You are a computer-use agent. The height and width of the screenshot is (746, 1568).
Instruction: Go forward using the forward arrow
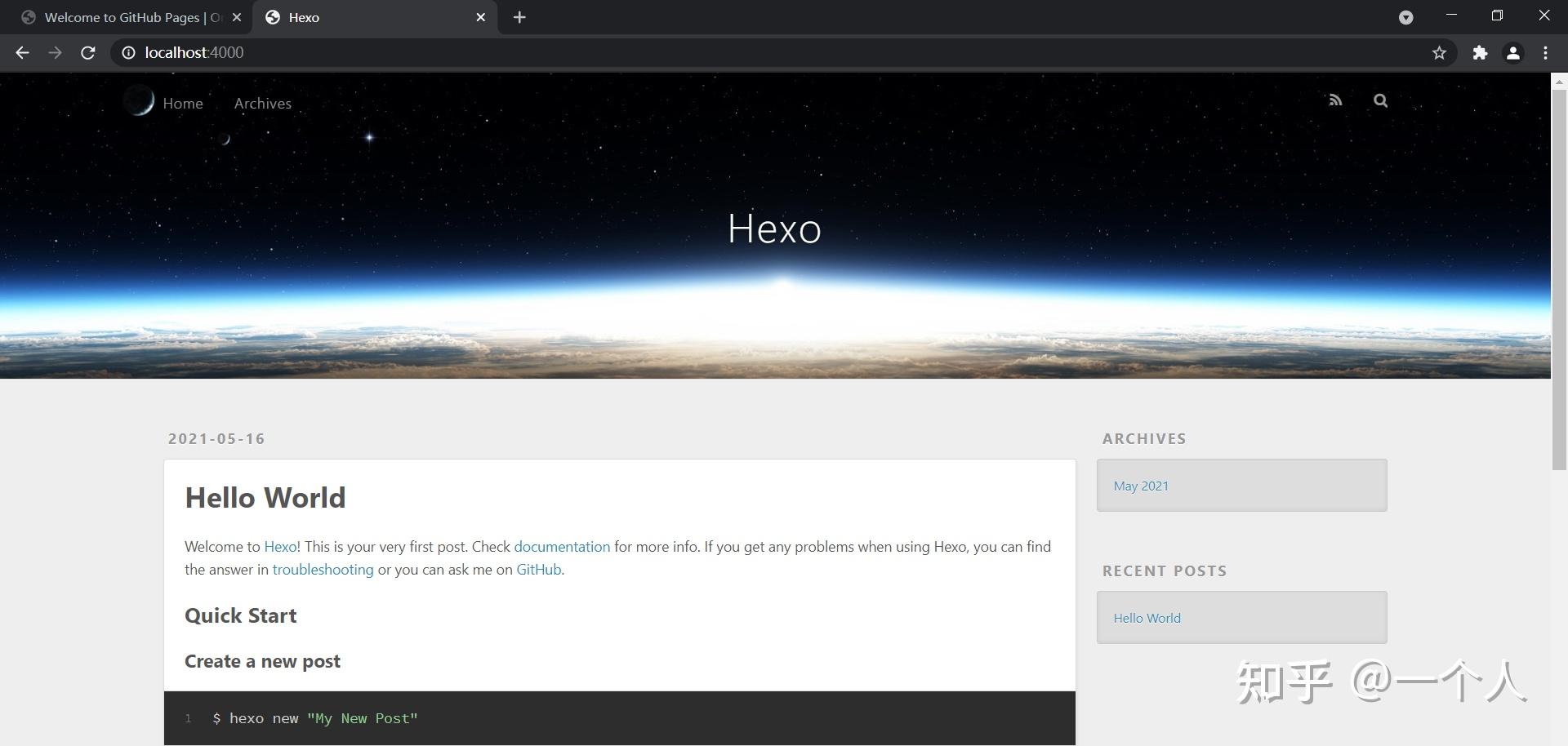pyautogui.click(x=55, y=52)
